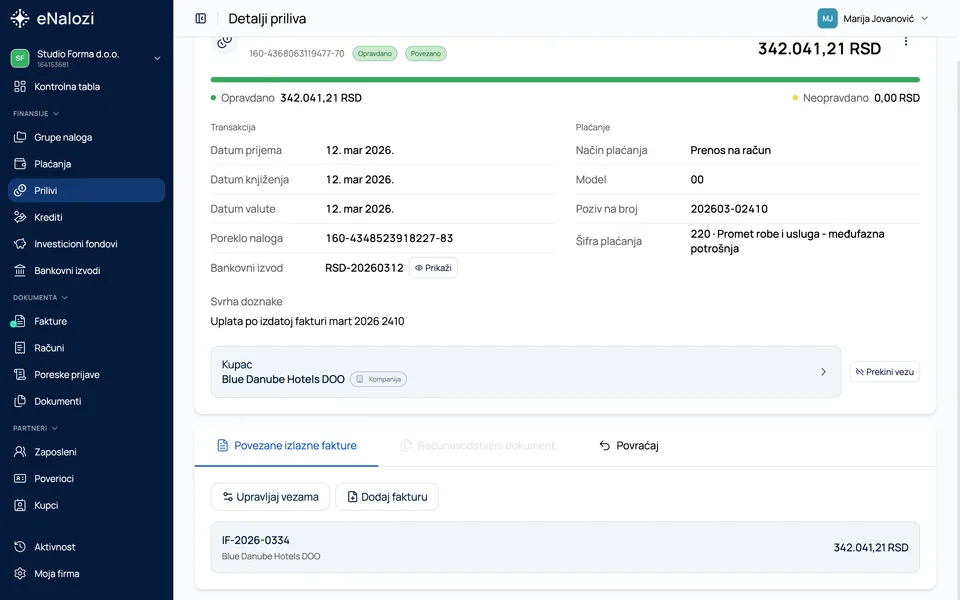Open Poverioci icon in sidebar
The width and height of the screenshot is (960, 600).
pos(20,478)
